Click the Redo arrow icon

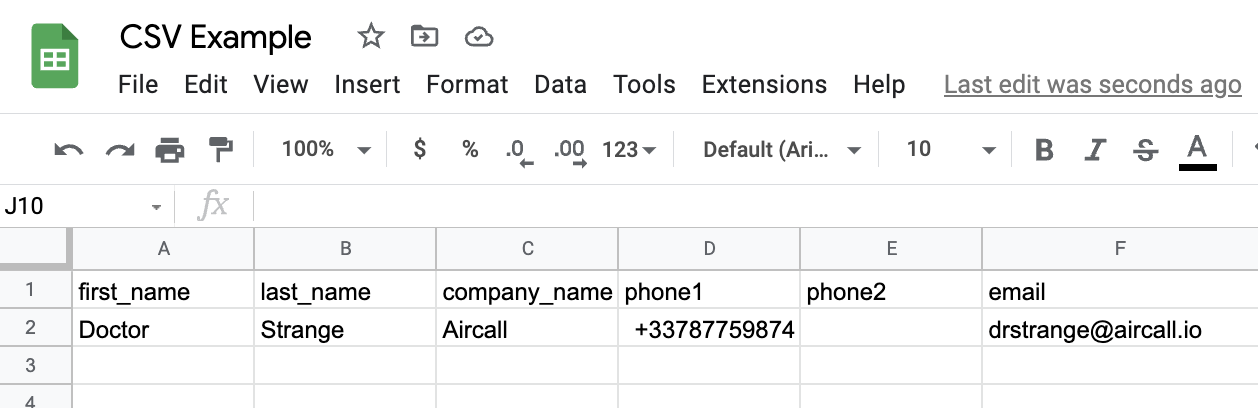(120, 150)
